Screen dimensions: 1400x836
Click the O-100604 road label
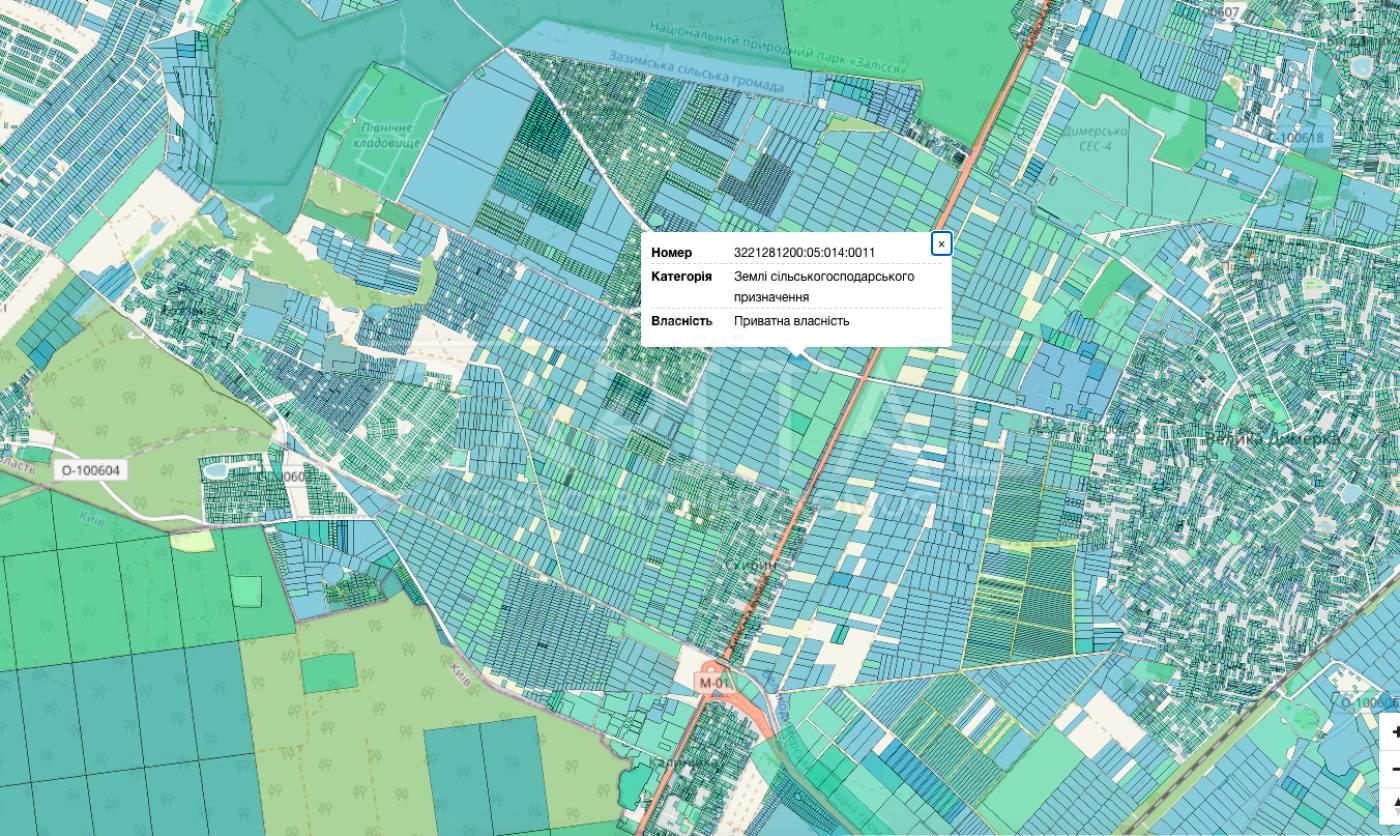click(90, 470)
